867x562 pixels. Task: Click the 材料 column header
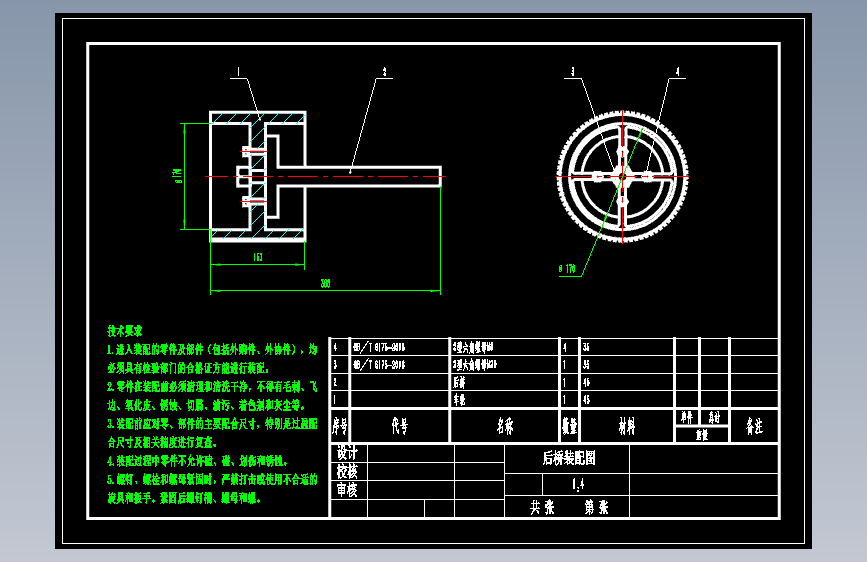click(x=627, y=426)
